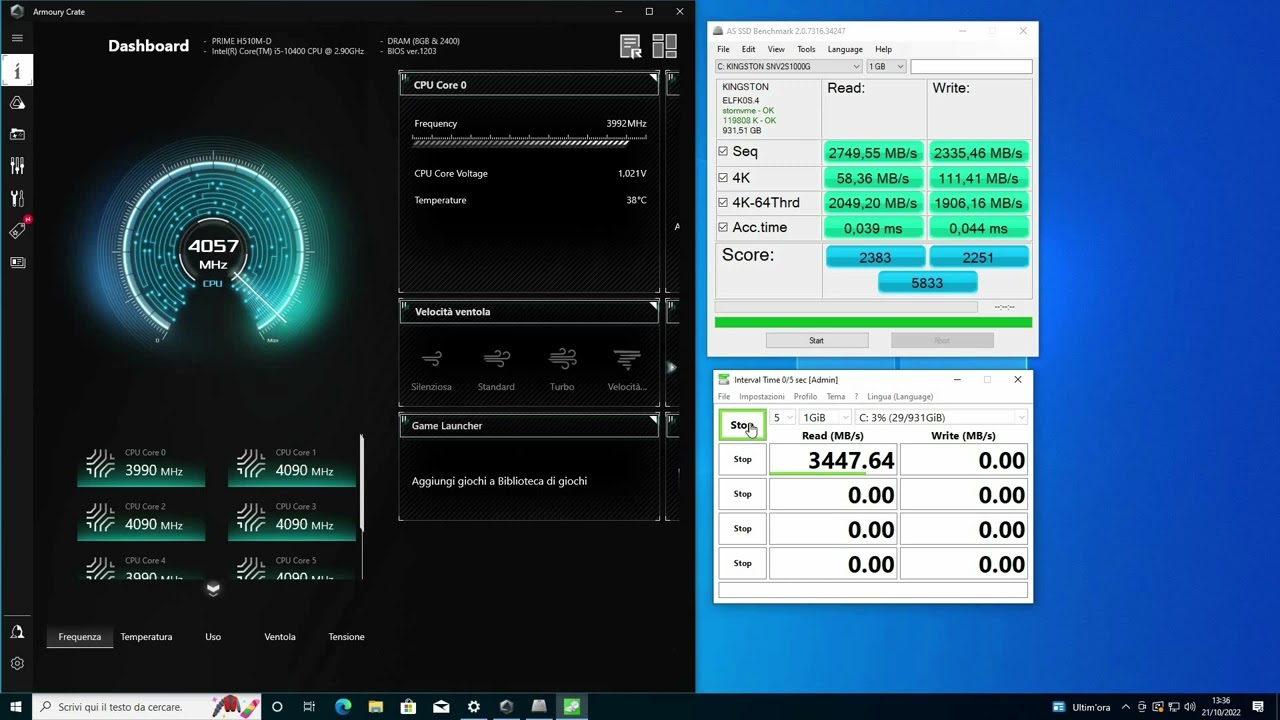Open the Lingua (Language) menu
1280x720 pixels.
pos(900,397)
